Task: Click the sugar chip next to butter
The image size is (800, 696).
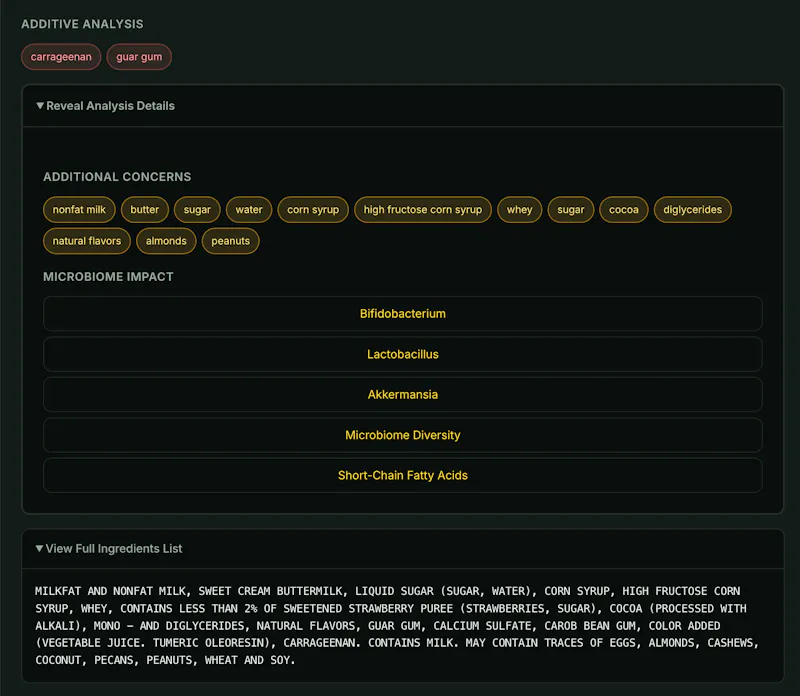Action: 197,210
